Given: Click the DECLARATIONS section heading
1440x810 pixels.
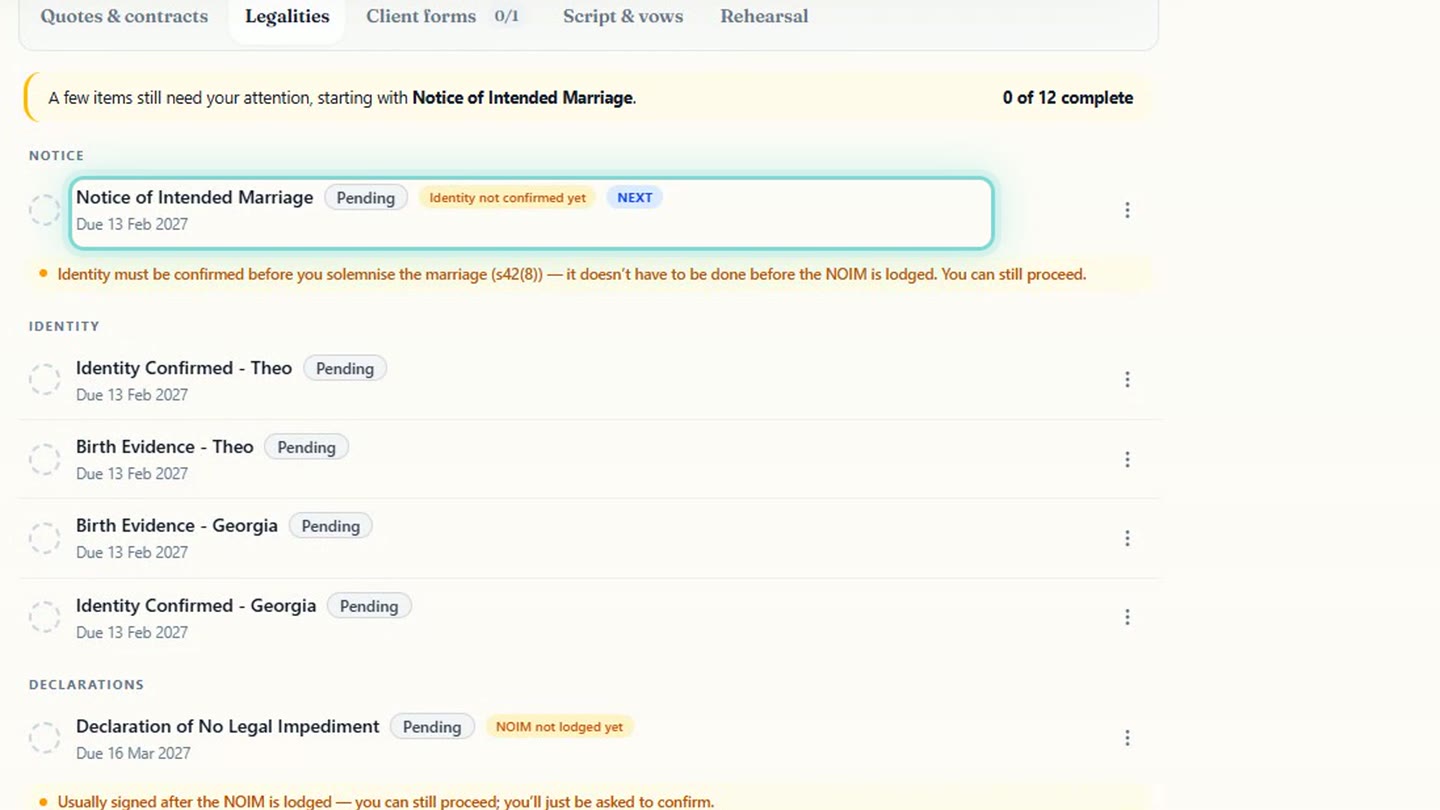Looking at the screenshot, I should tap(86, 685).
